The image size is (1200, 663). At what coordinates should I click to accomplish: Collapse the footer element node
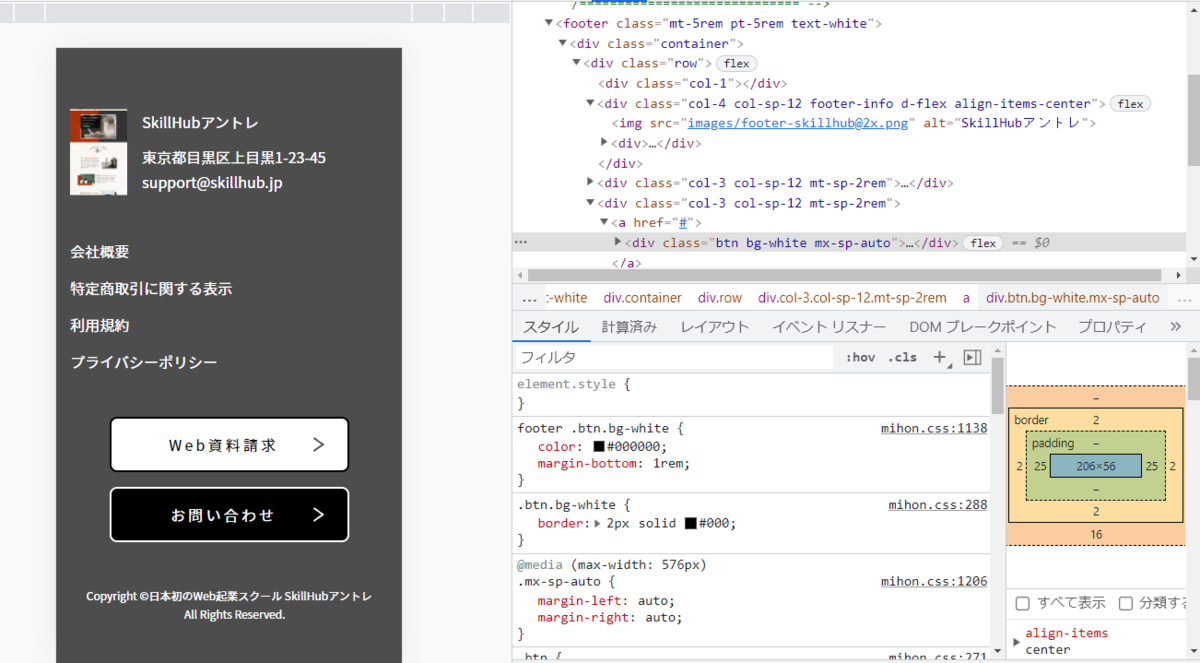click(x=549, y=23)
